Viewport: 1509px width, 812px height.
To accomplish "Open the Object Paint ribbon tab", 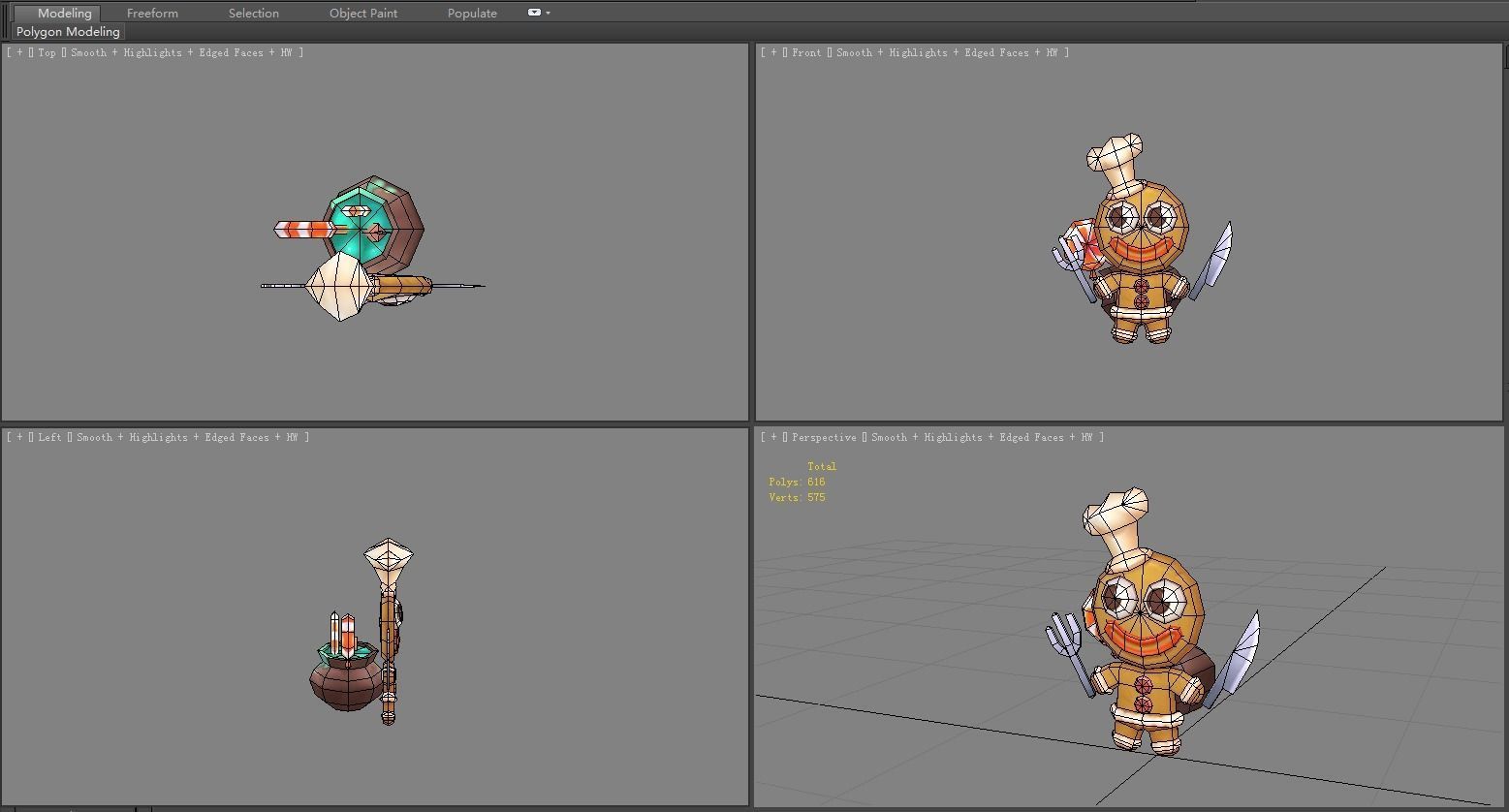I will pos(363,13).
